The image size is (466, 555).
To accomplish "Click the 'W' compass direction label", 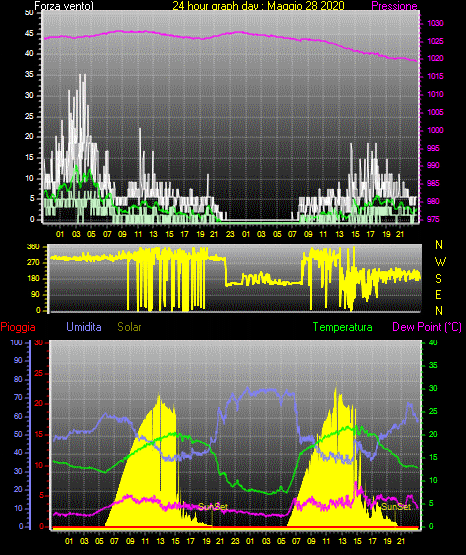I will click(x=440, y=262).
